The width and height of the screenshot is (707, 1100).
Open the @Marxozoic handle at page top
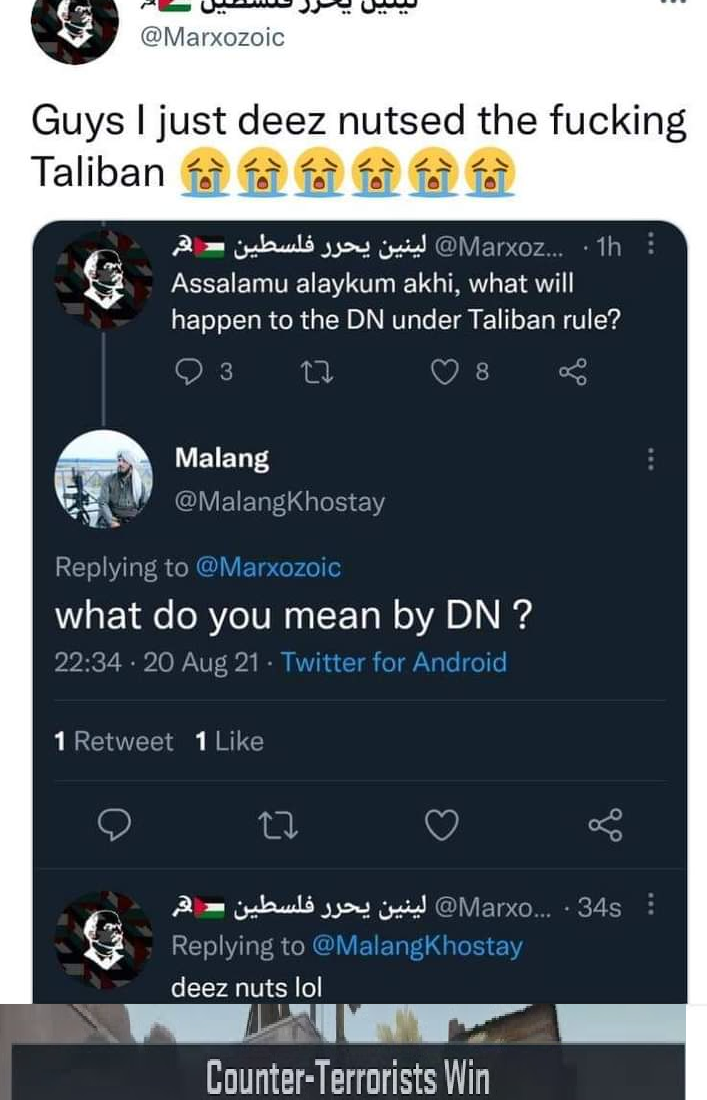coord(216,37)
